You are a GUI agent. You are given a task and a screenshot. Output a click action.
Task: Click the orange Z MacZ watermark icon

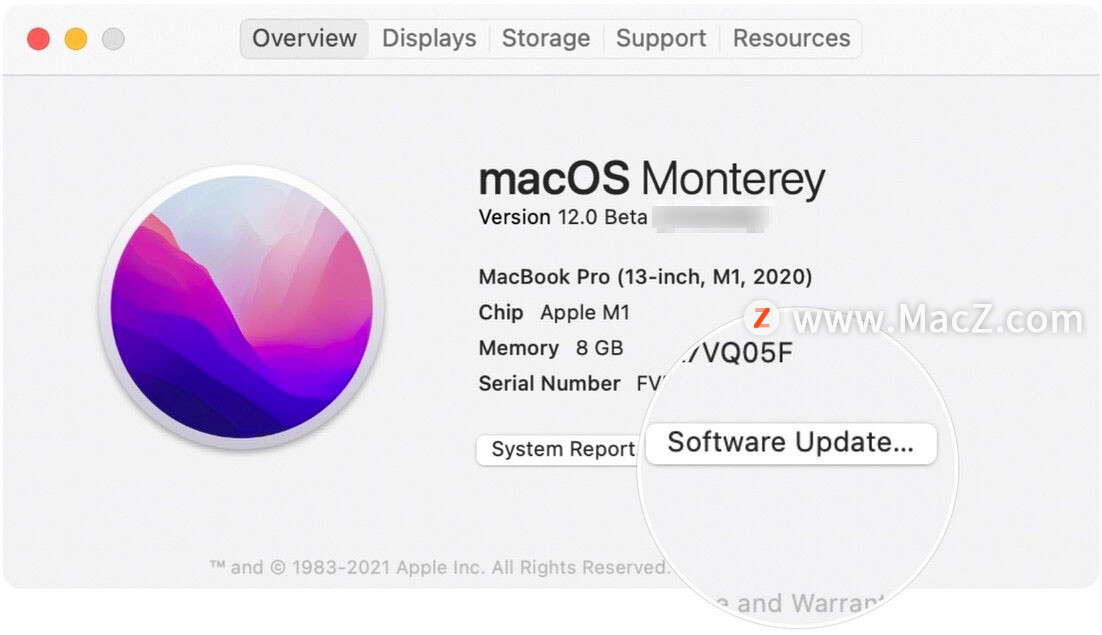coord(762,318)
